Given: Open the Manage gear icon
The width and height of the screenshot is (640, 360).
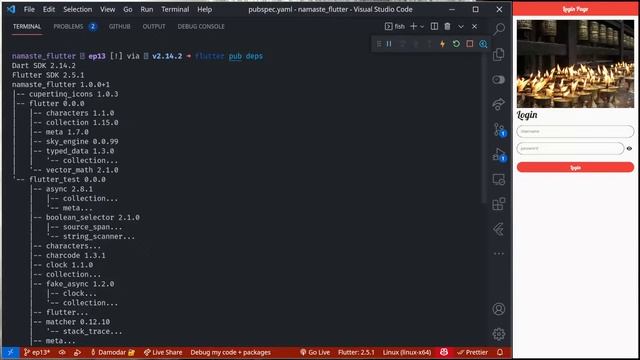Looking at the screenshot, I should coord(499,334).
